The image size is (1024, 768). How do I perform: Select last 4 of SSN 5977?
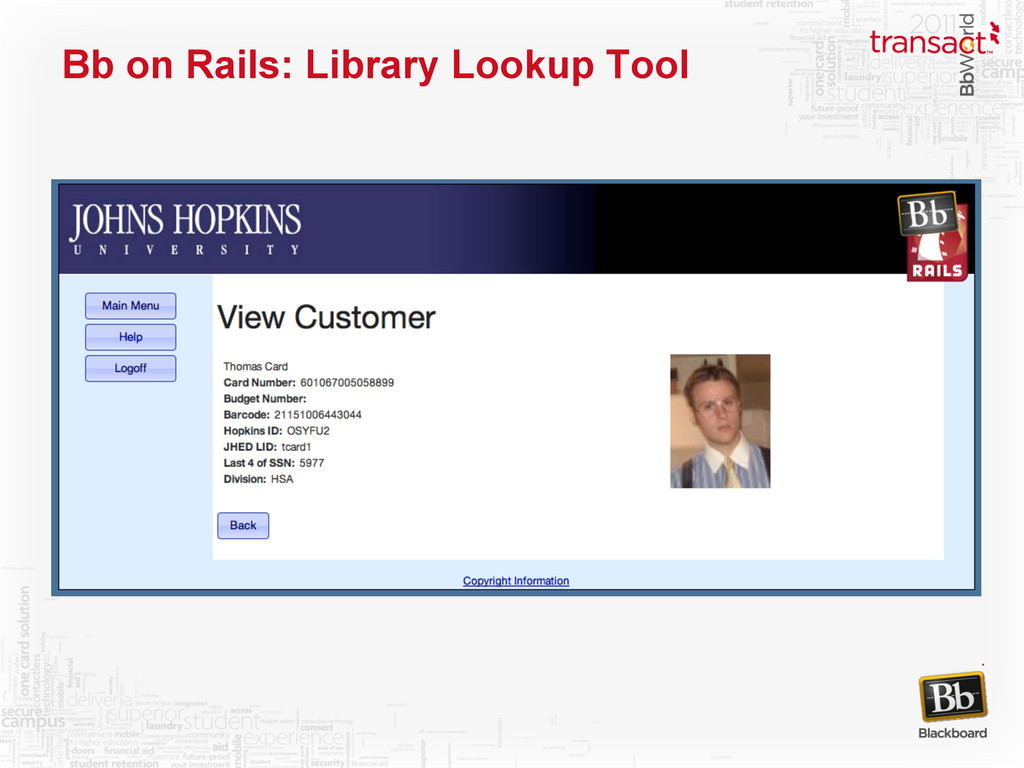pos(312,463)
